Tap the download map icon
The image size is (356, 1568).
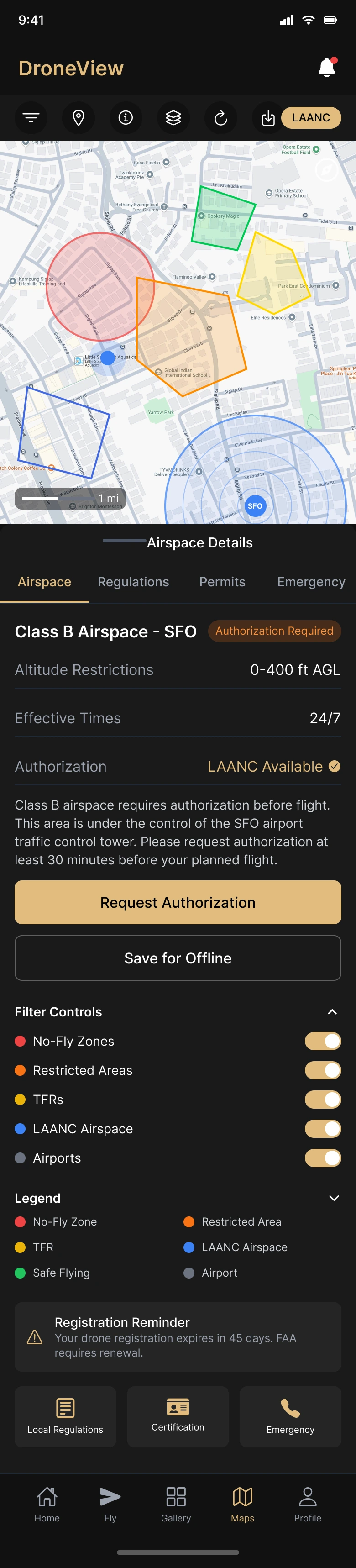coord(268,117)
